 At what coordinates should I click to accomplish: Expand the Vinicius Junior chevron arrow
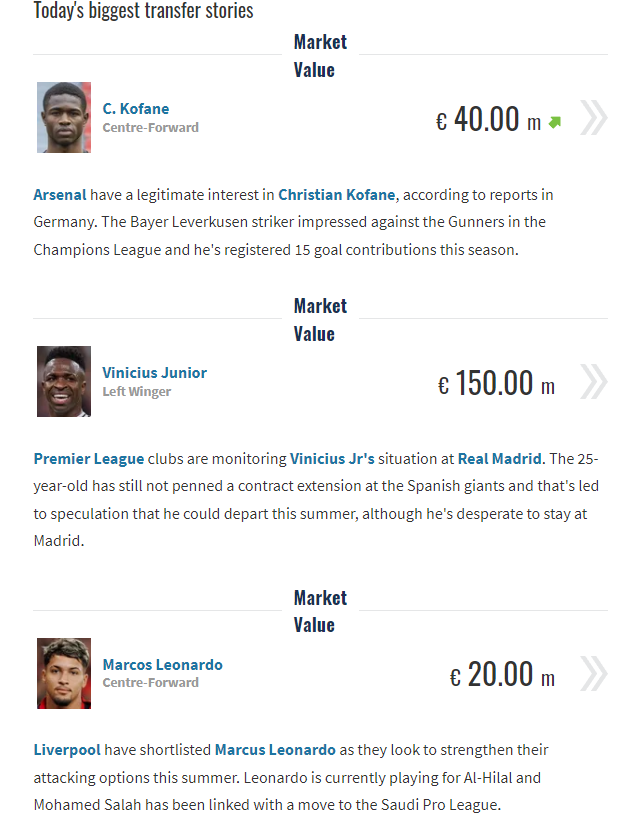(x=592, y=382)
